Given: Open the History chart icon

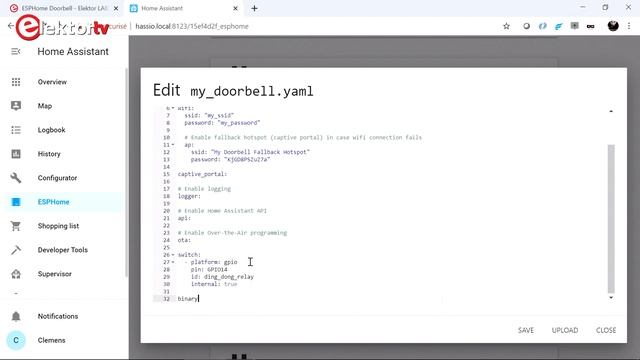Looking at the screenshot, I should 16,154.
